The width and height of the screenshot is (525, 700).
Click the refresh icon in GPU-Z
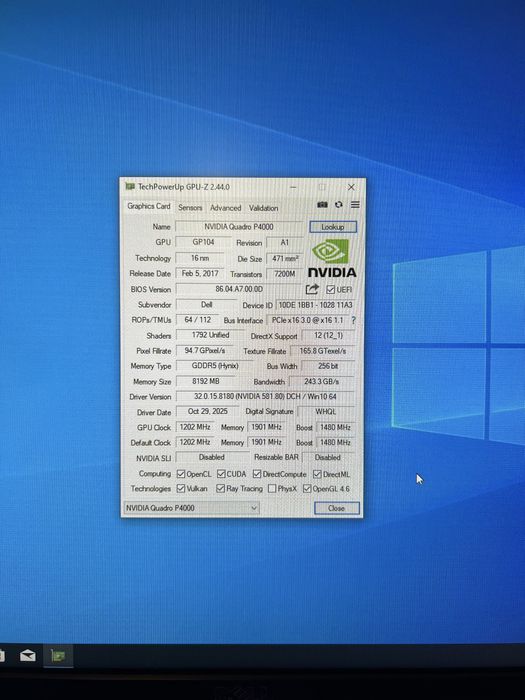[339, 204]
